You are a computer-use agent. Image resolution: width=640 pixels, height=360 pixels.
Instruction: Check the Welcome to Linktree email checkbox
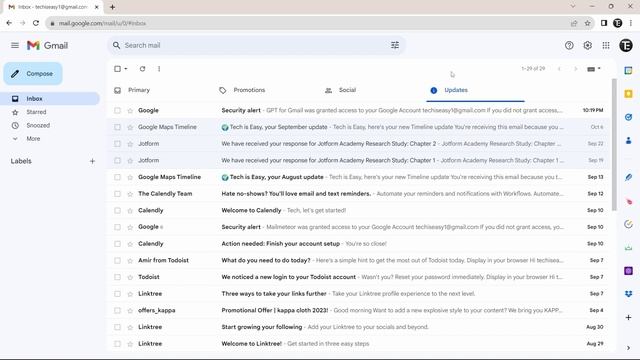tap(118, 344)
